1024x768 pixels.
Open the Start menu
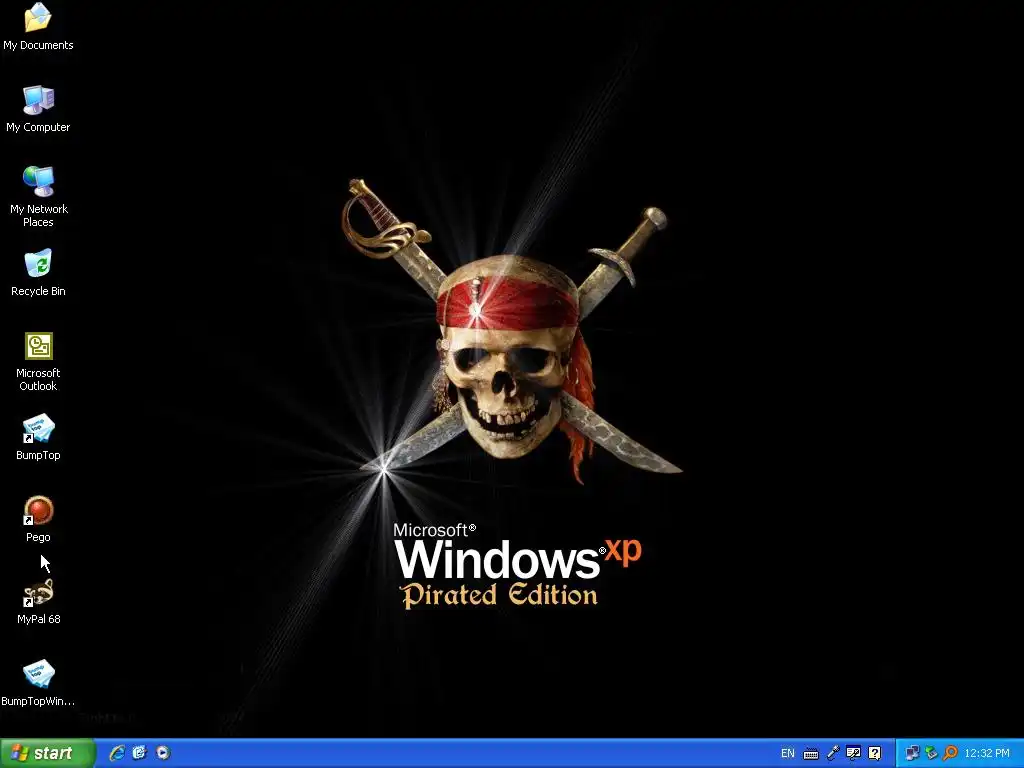coord(47,753)
